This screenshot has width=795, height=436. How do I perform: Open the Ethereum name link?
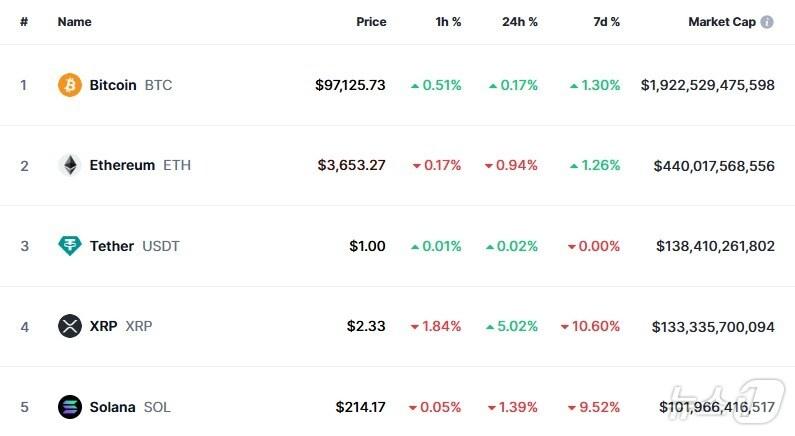(122, 165)
